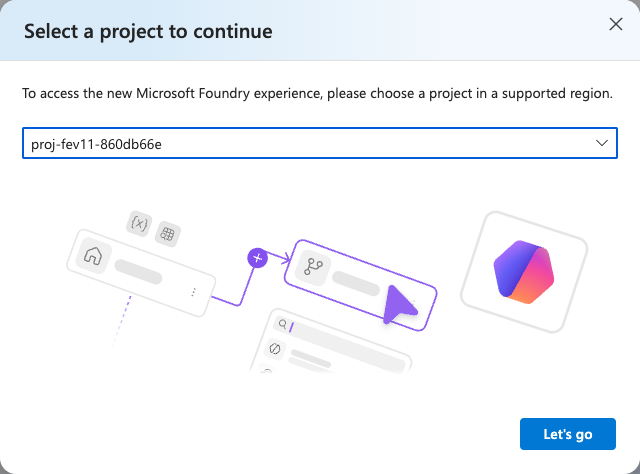Click the purple plus circle connector
The image size is (640, 474).
click(258, 258)
